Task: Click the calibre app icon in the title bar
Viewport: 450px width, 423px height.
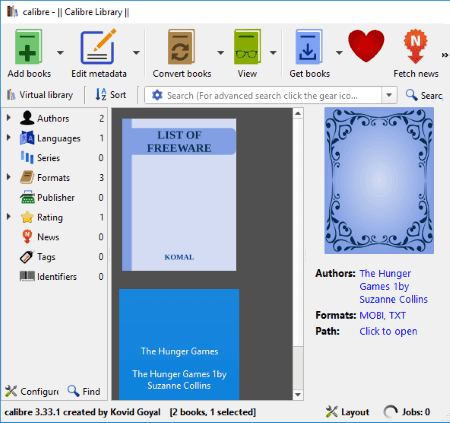Action: [12, 11]
